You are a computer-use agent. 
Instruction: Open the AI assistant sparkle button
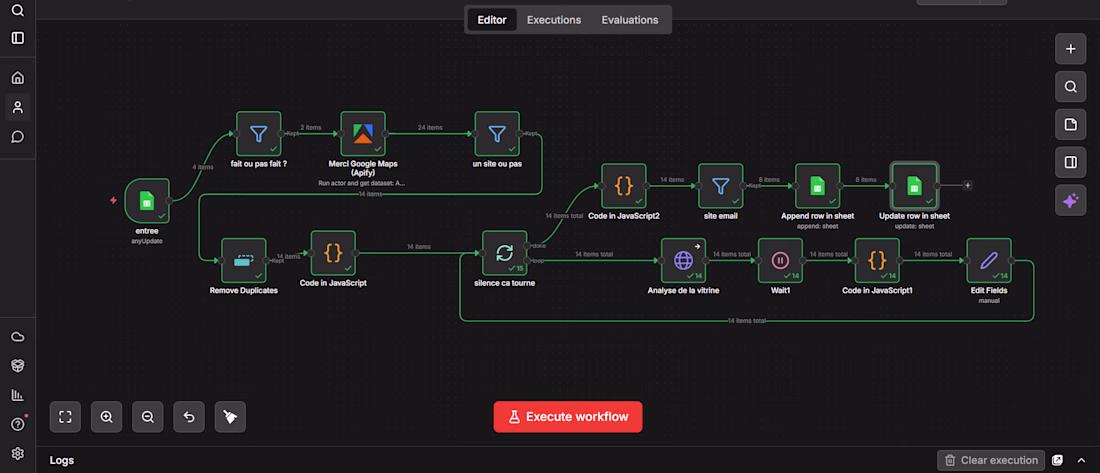1071,201
